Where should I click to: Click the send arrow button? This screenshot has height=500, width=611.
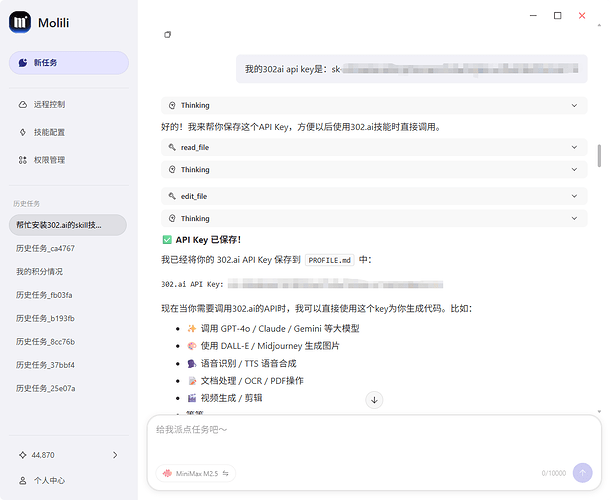coord(583,473)
